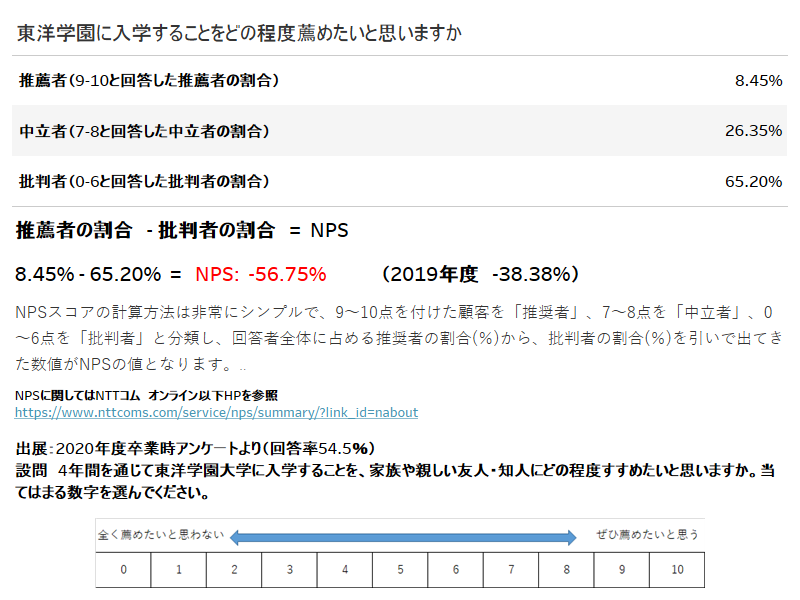Screen dimensions: 800x600
Task: Click the 東洋学園 survey question title
Action: coord(239,33)
